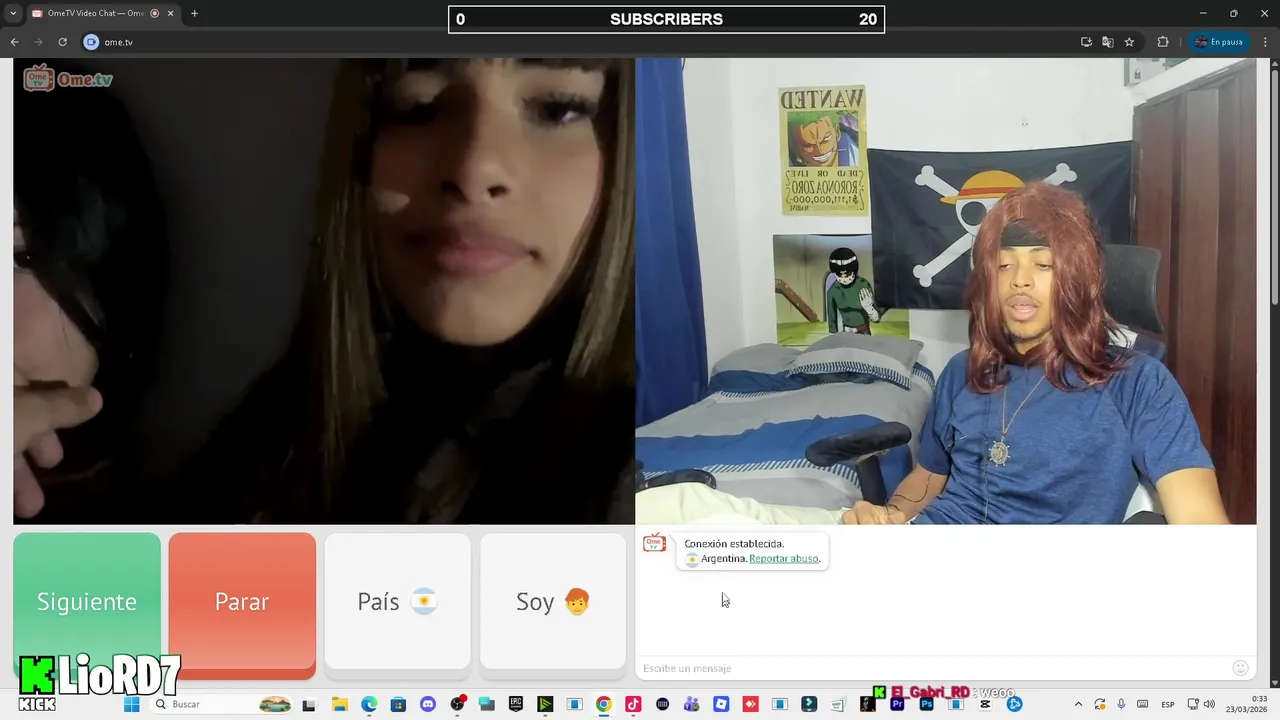Viewport: 1280px width, 720px height.
Task: Click the Conexión establecida message
Action: [734, 544]
